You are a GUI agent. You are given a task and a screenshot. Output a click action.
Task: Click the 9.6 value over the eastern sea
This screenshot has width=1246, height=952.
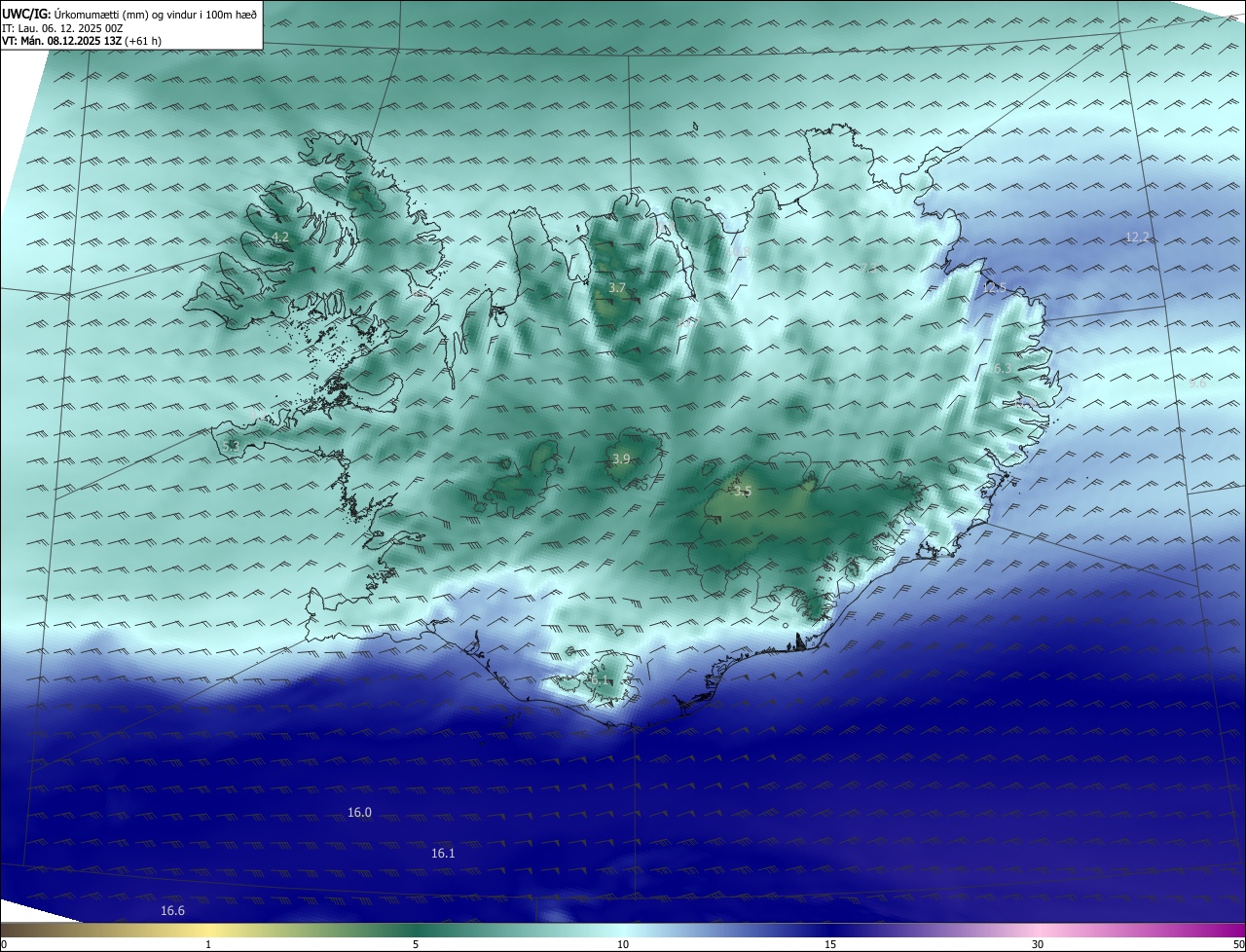(x=1197, y=384)
